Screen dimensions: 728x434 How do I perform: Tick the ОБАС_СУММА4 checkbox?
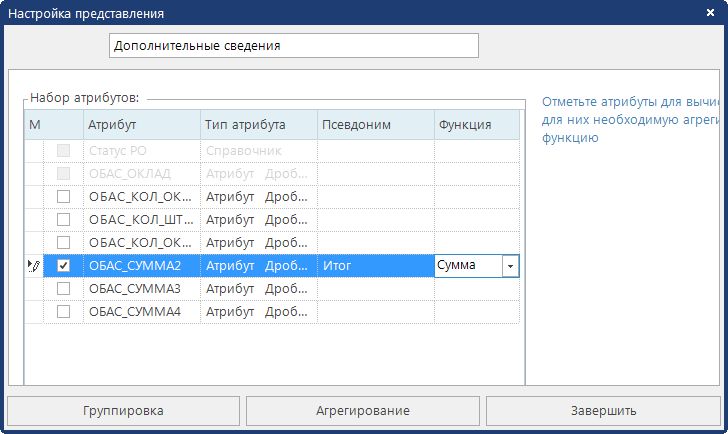click(64, 312)
